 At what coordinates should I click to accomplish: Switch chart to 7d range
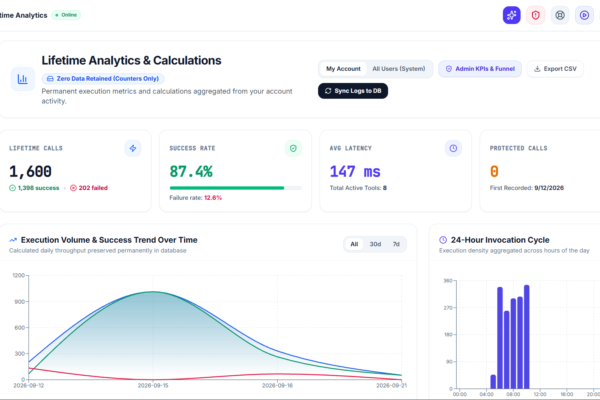(x=396, y=244)
